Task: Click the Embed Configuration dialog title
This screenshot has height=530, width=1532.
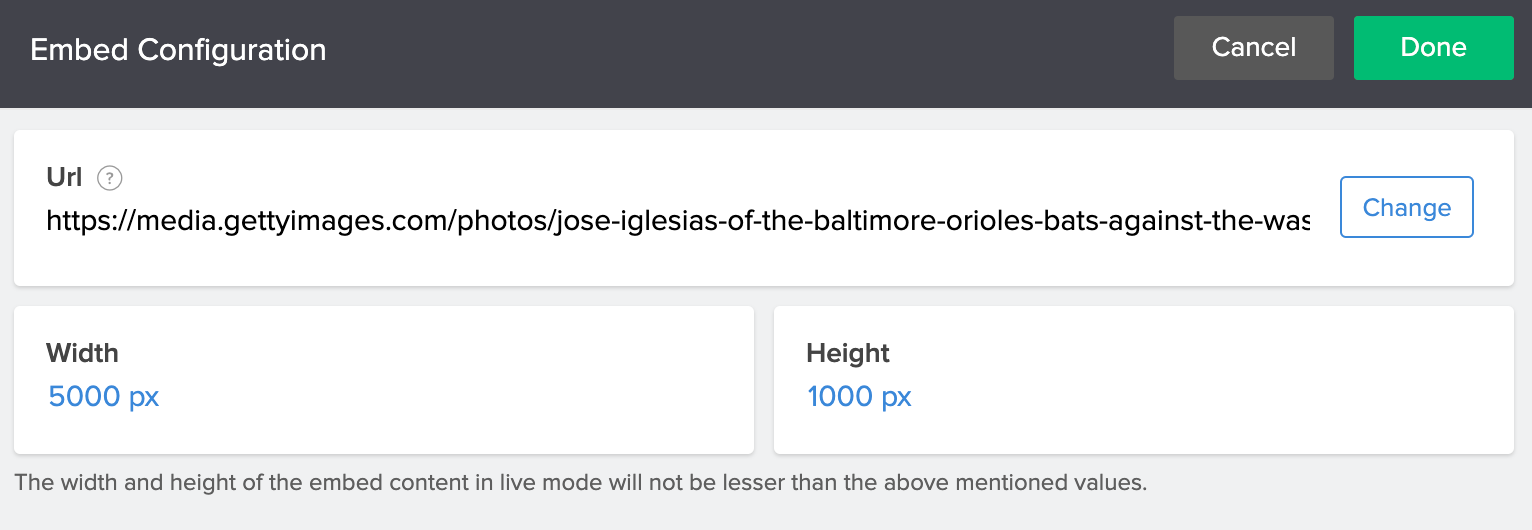Action: click(x=178, y=49)
